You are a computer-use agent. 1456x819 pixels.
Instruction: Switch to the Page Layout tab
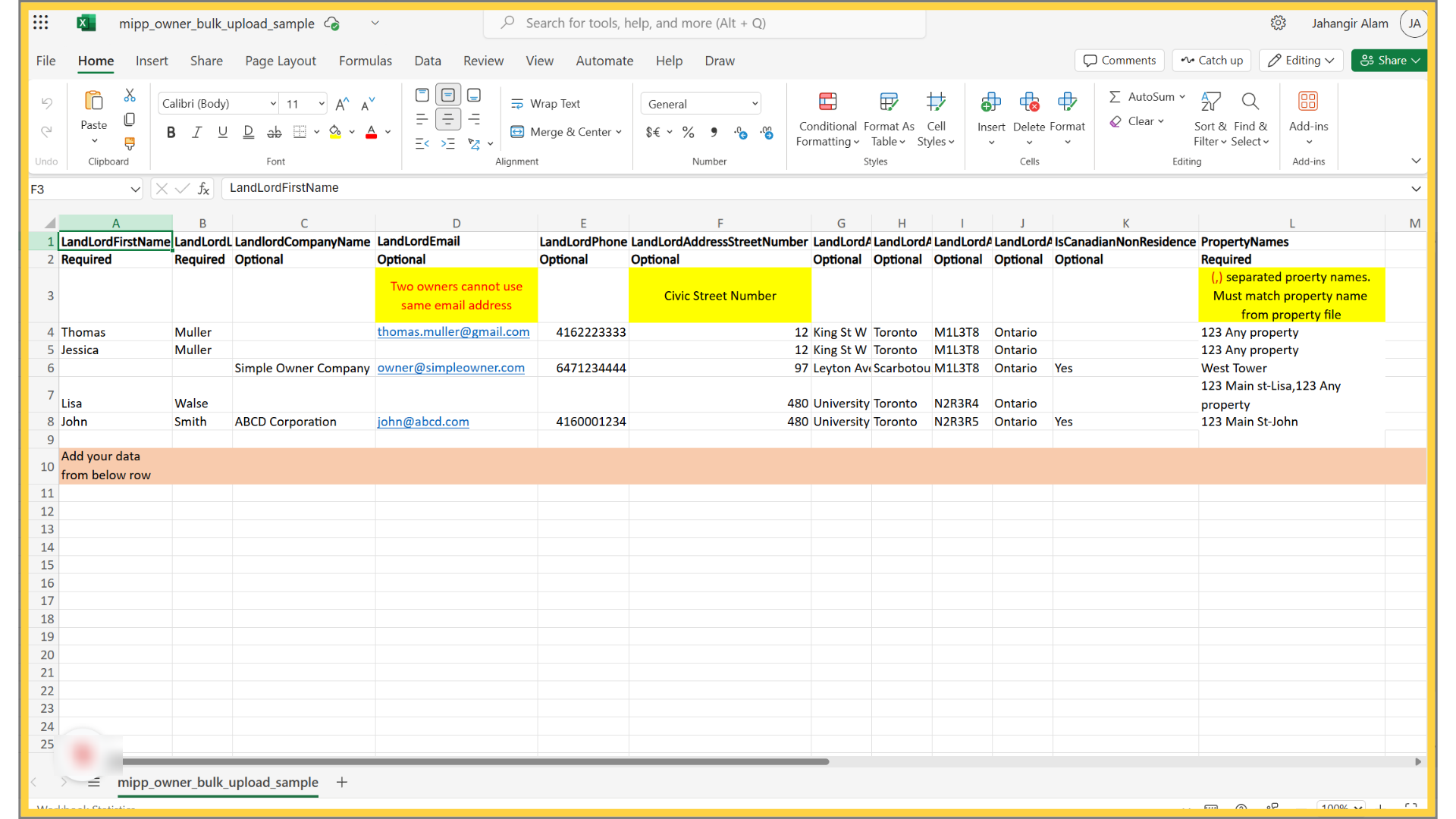(281, 61)
